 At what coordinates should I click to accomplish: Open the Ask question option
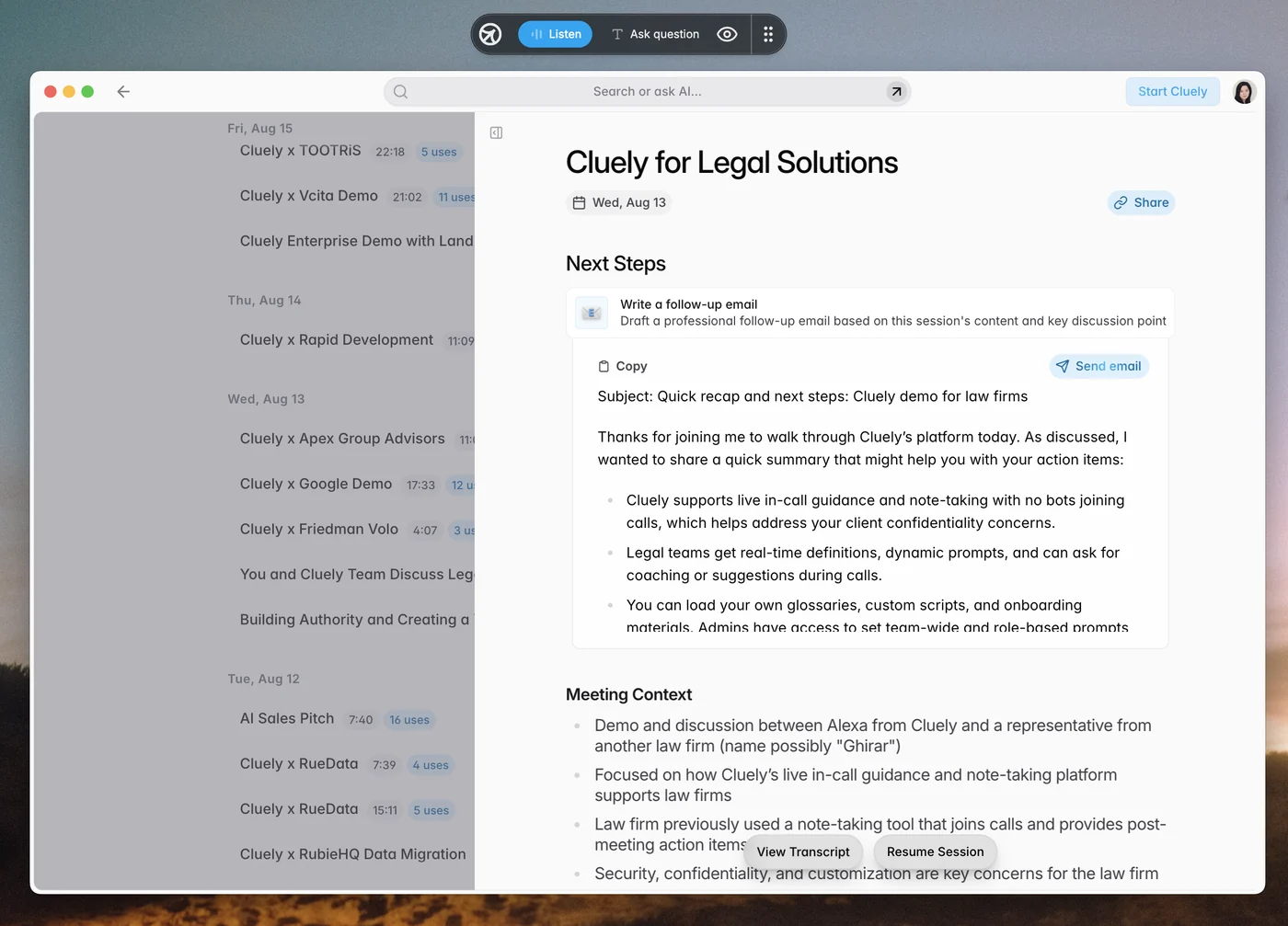655,34
